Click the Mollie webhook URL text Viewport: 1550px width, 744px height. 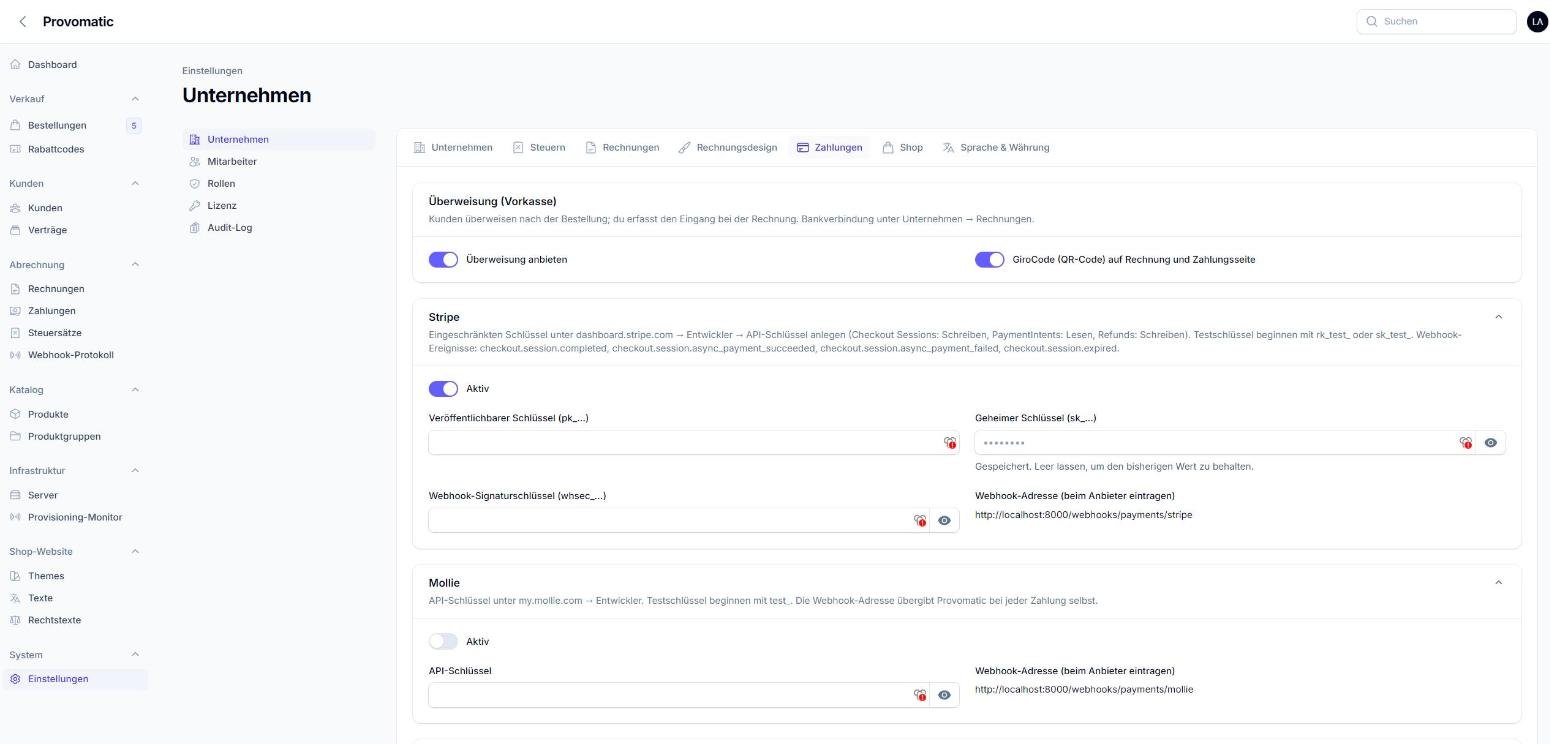click(x=1084, y=689)
